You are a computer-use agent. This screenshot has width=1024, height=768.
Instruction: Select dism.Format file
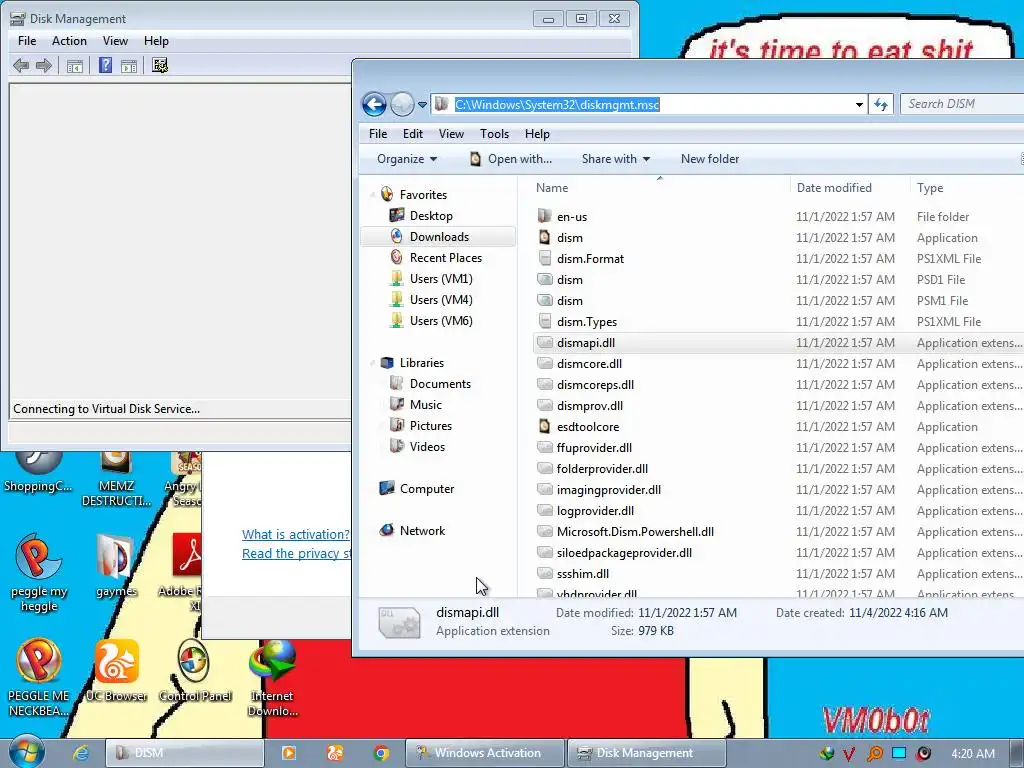tap(590, 258)
